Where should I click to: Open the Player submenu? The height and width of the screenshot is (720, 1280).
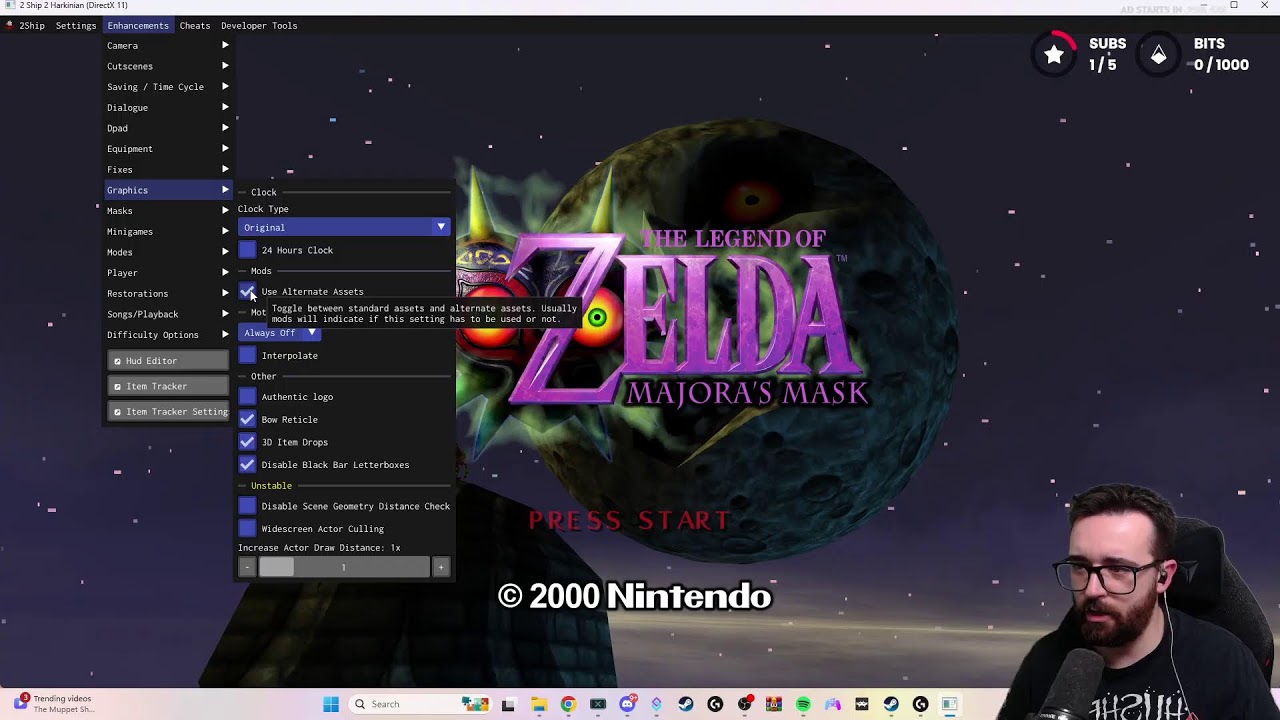pos(168,273)
